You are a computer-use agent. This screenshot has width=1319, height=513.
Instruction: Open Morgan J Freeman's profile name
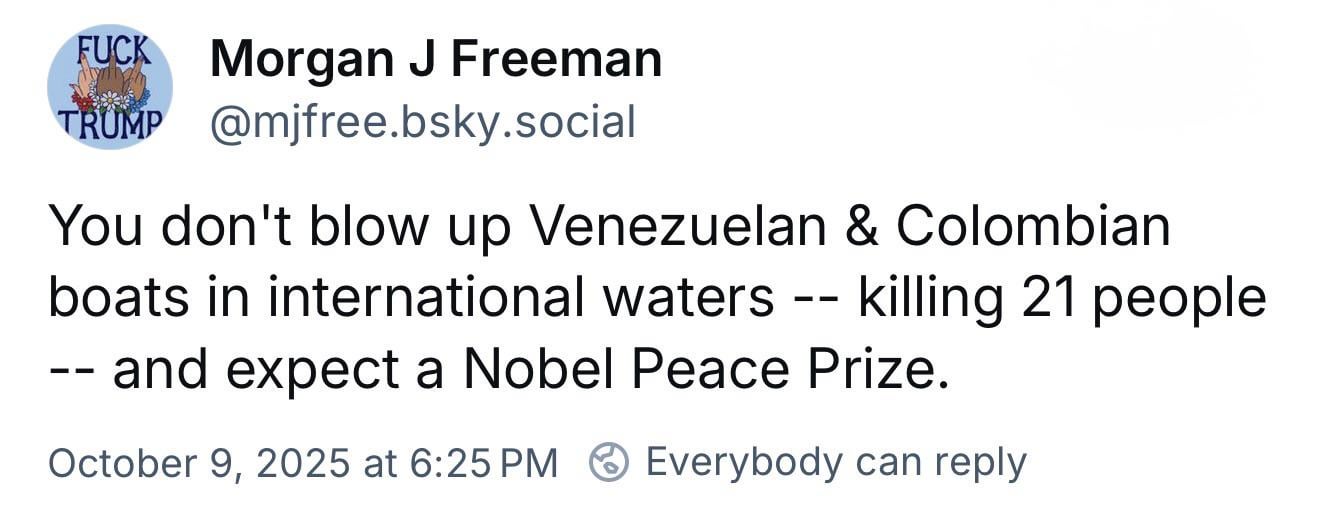[435, 60]
